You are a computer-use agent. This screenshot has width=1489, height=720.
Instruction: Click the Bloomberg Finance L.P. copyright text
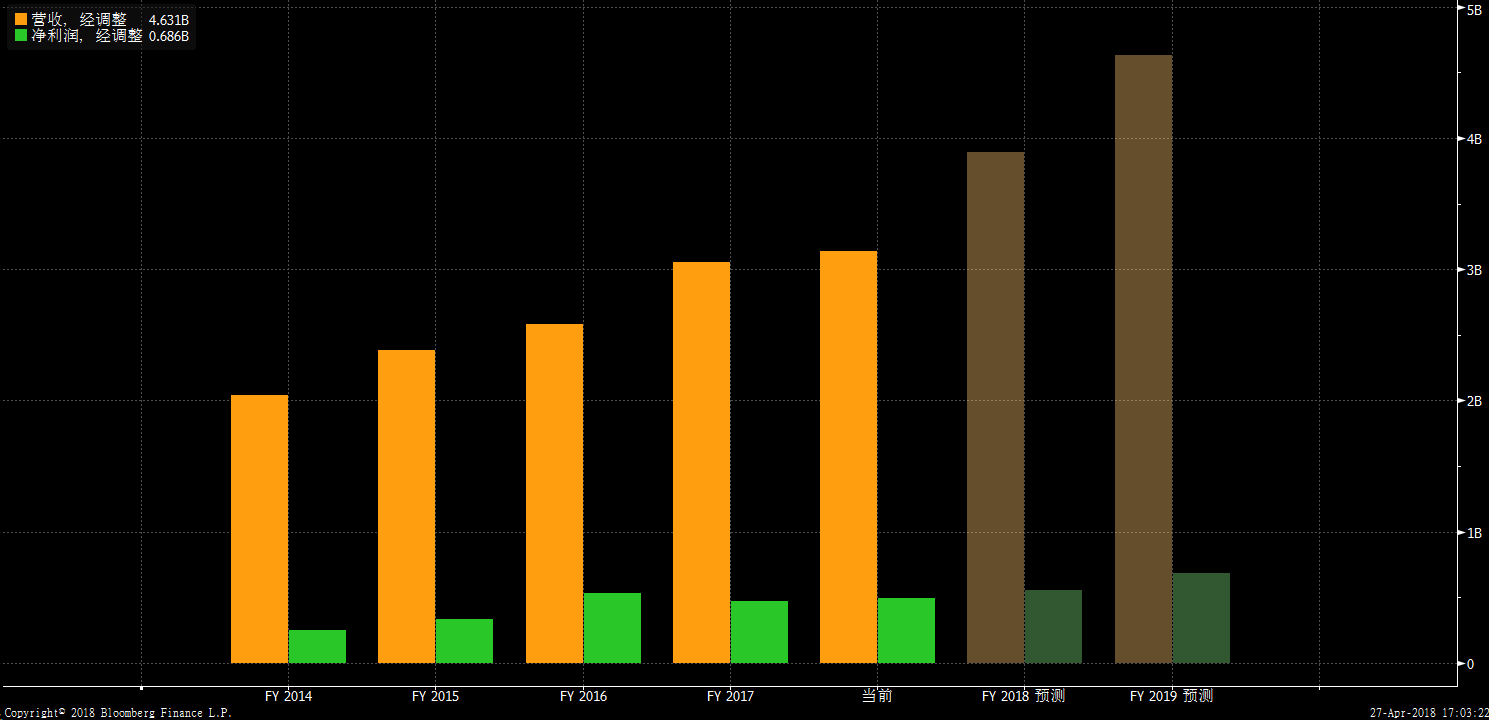click(116, 713)
